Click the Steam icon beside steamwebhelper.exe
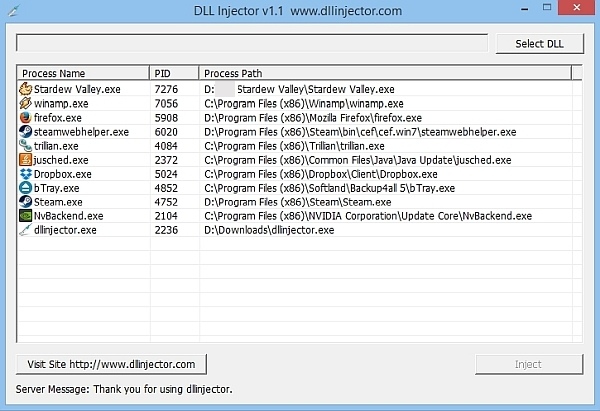The image size is (600, 411). [25, 132]
